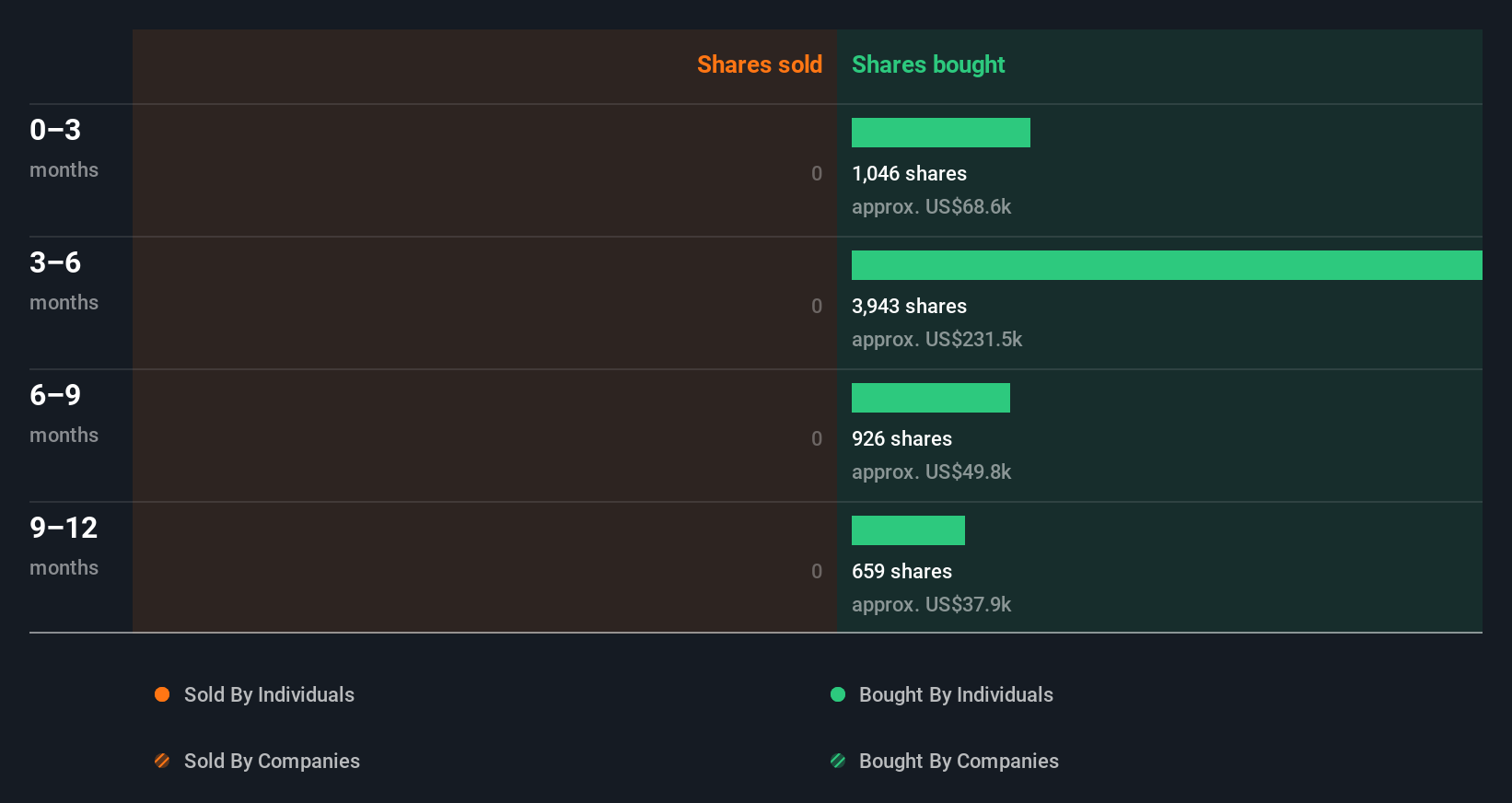Click the approx. US$49.8k amount

(931, 471)
